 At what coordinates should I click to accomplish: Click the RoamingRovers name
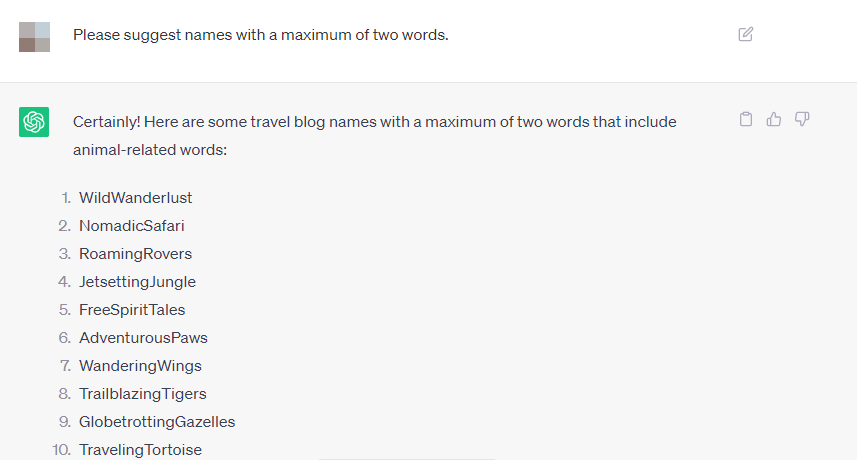pos(135,254)
